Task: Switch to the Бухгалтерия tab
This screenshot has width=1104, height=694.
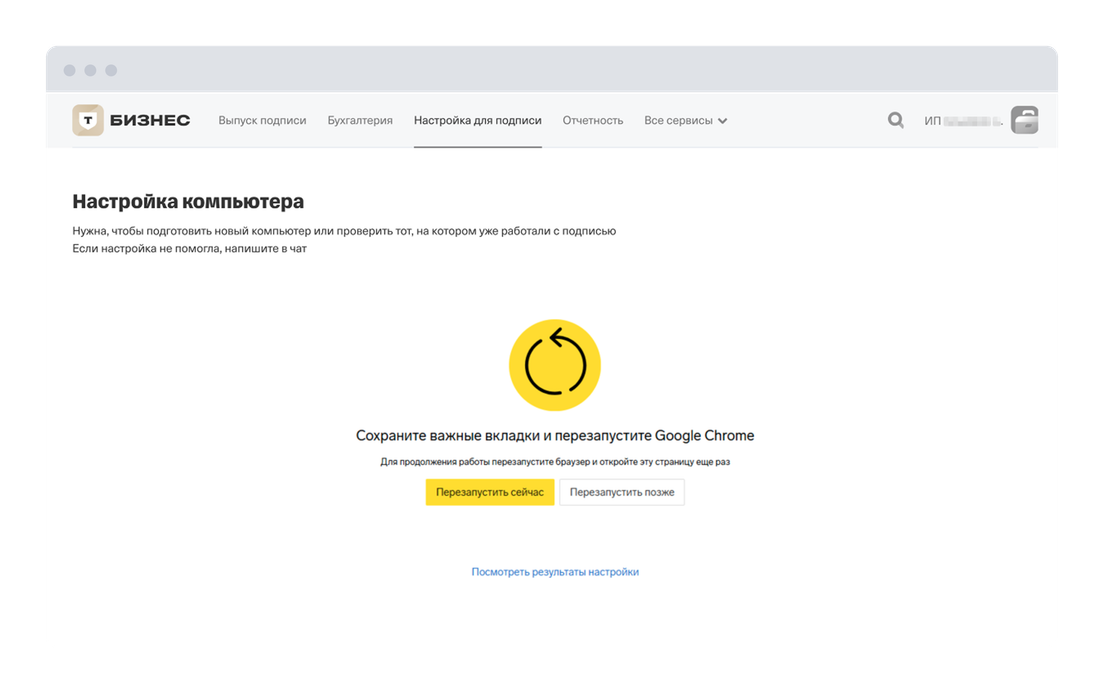Action: coord(360,120)
